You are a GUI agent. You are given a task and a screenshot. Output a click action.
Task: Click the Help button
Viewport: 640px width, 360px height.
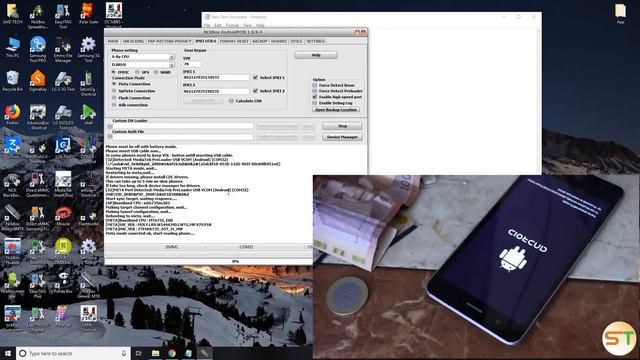[x=316, y=55]
